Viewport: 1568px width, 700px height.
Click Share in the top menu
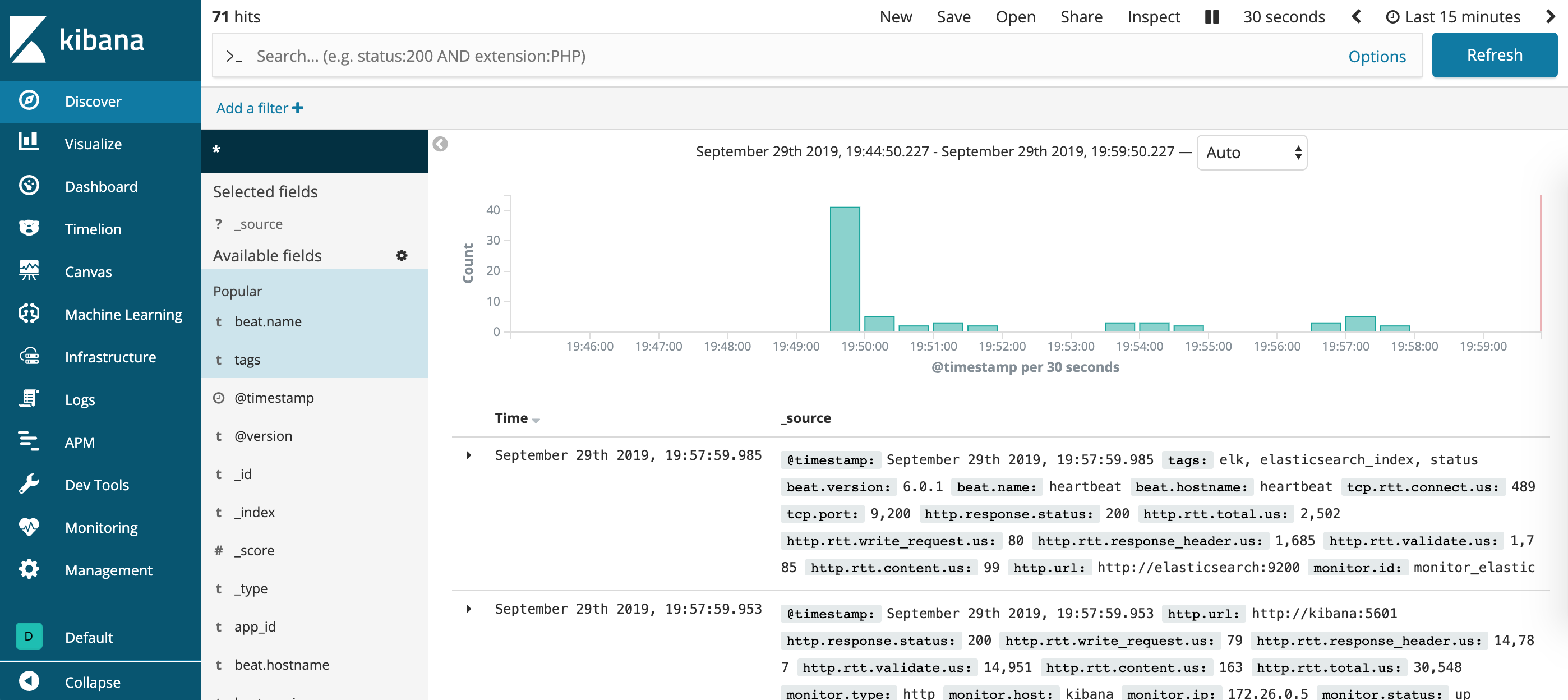coord(1081,17)
